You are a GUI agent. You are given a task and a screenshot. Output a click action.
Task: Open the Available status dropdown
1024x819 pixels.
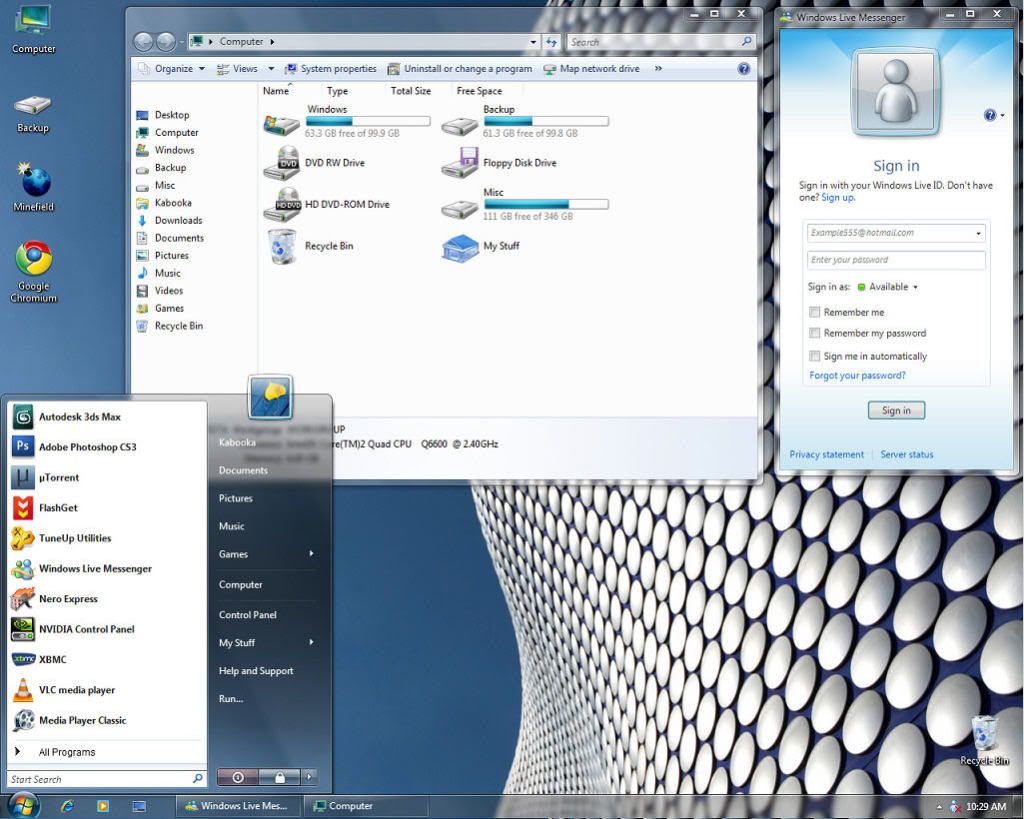[888, 287]
